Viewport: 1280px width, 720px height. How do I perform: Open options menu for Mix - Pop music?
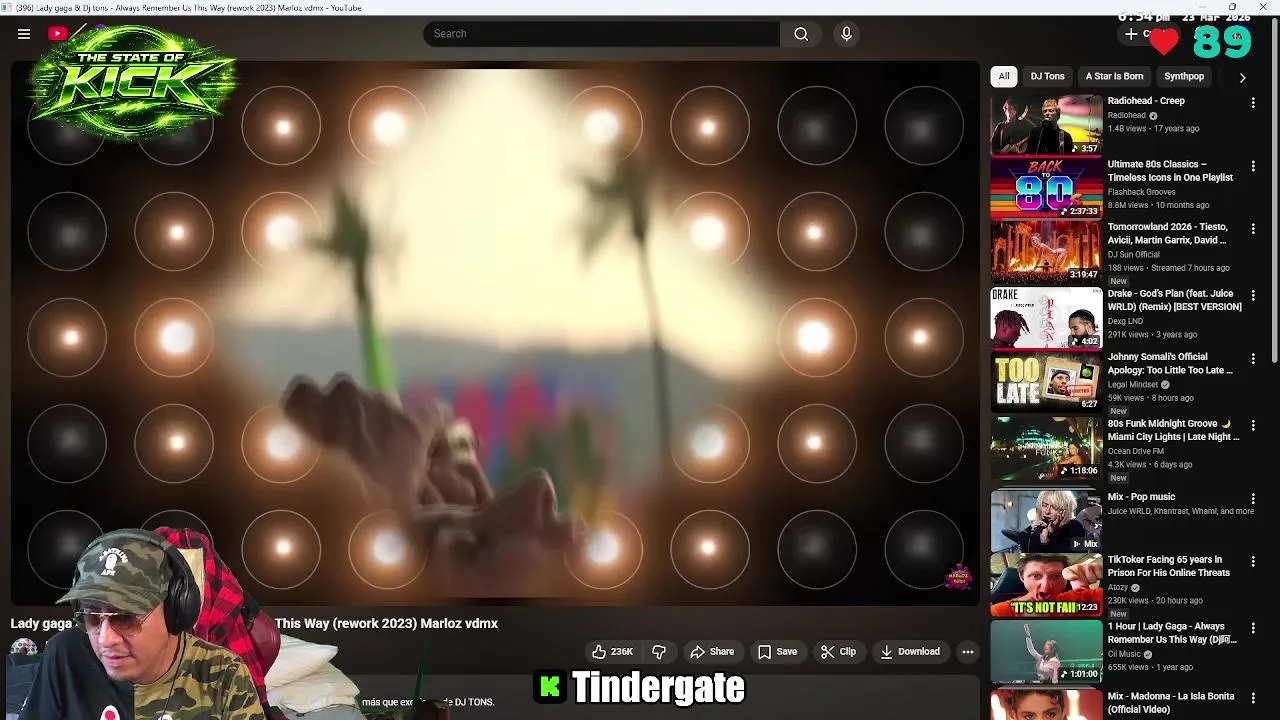(1253, 498)
